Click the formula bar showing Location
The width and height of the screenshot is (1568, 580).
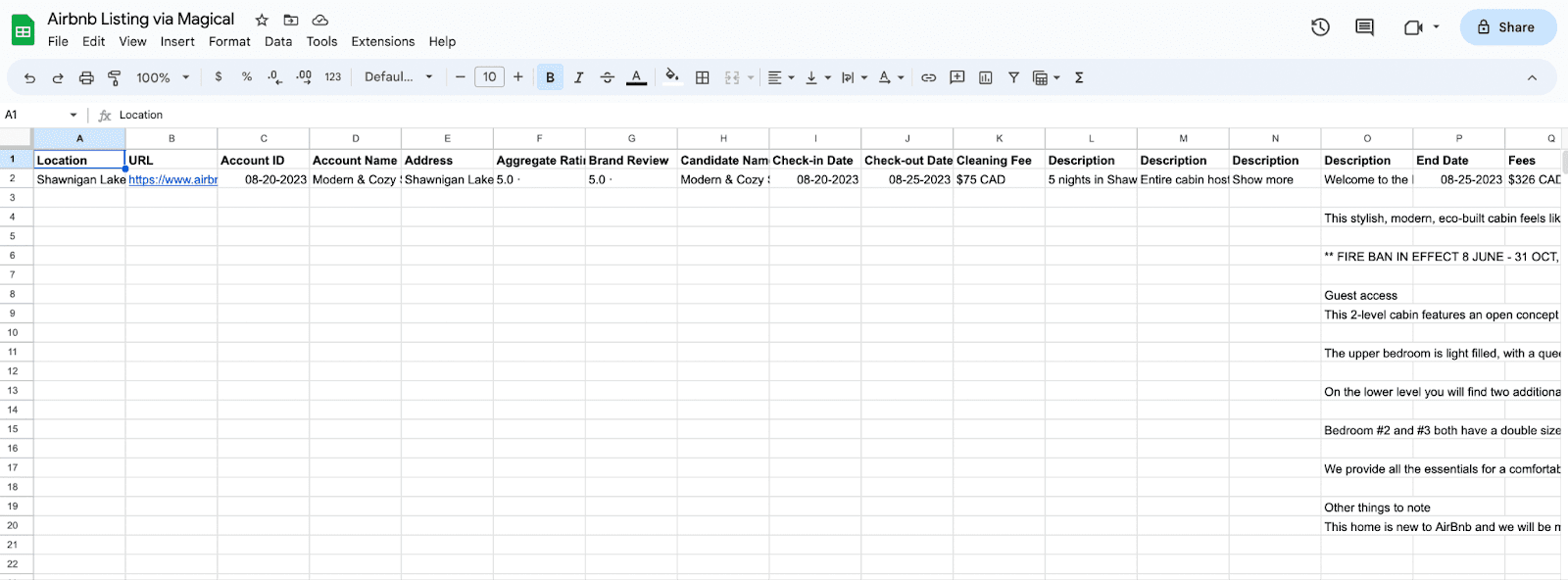click(x=838, y=115)
